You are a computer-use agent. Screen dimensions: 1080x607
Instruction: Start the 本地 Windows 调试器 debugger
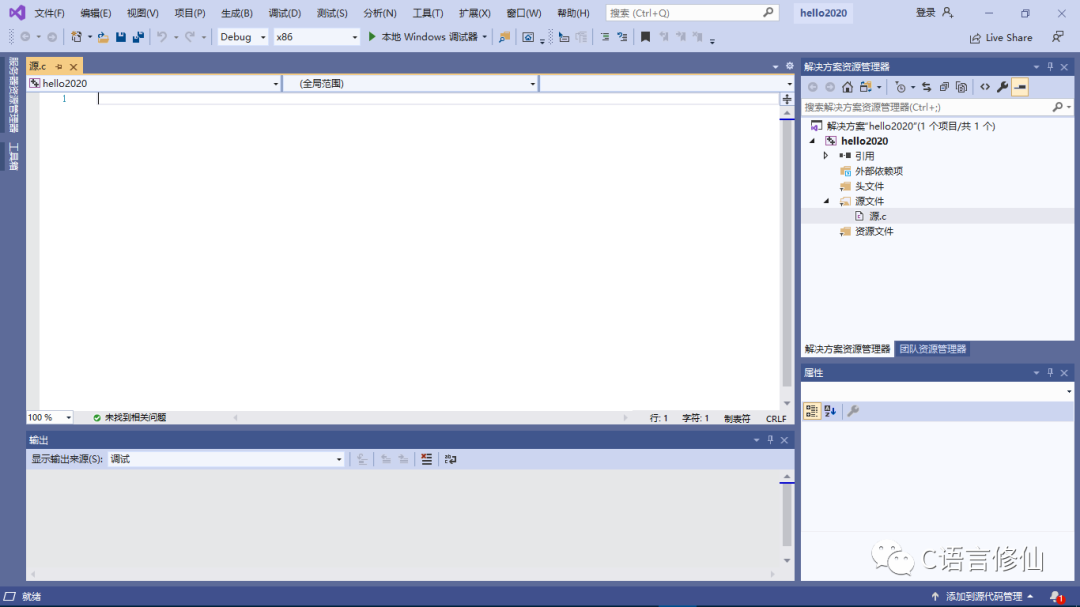422,37
